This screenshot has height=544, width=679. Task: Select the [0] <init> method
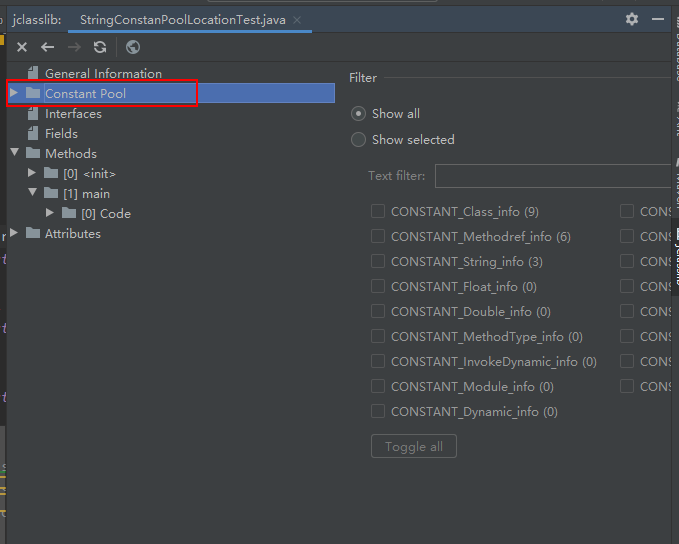coord(89,174)
